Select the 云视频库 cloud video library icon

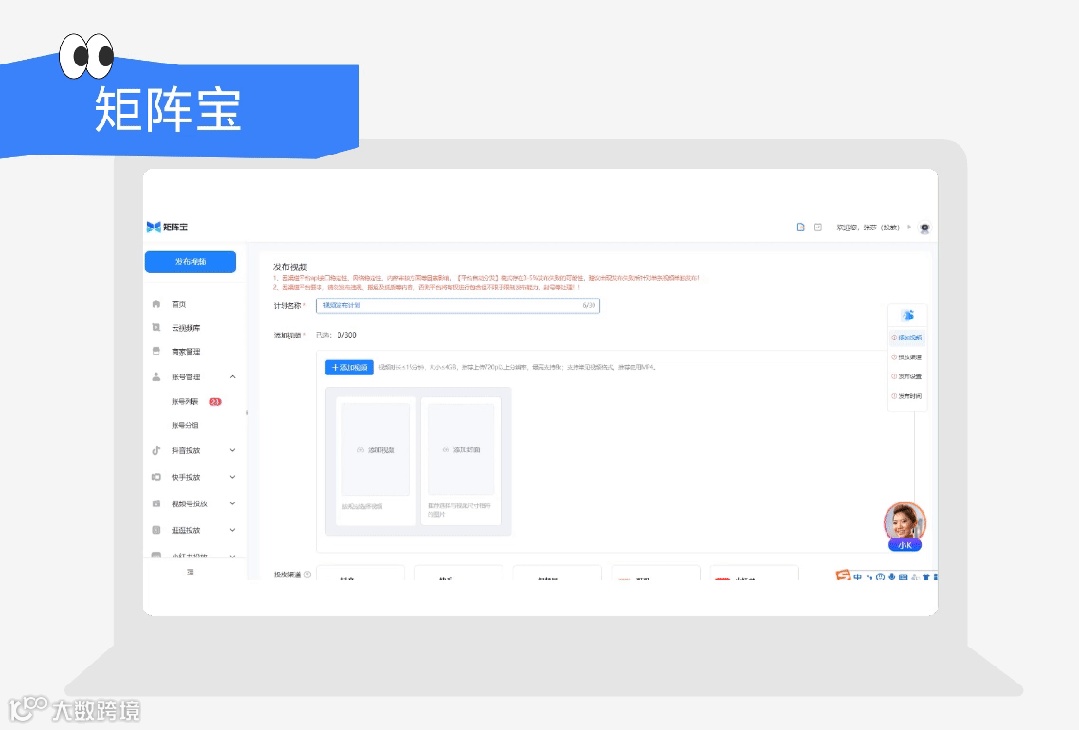(x=156, y=326)
